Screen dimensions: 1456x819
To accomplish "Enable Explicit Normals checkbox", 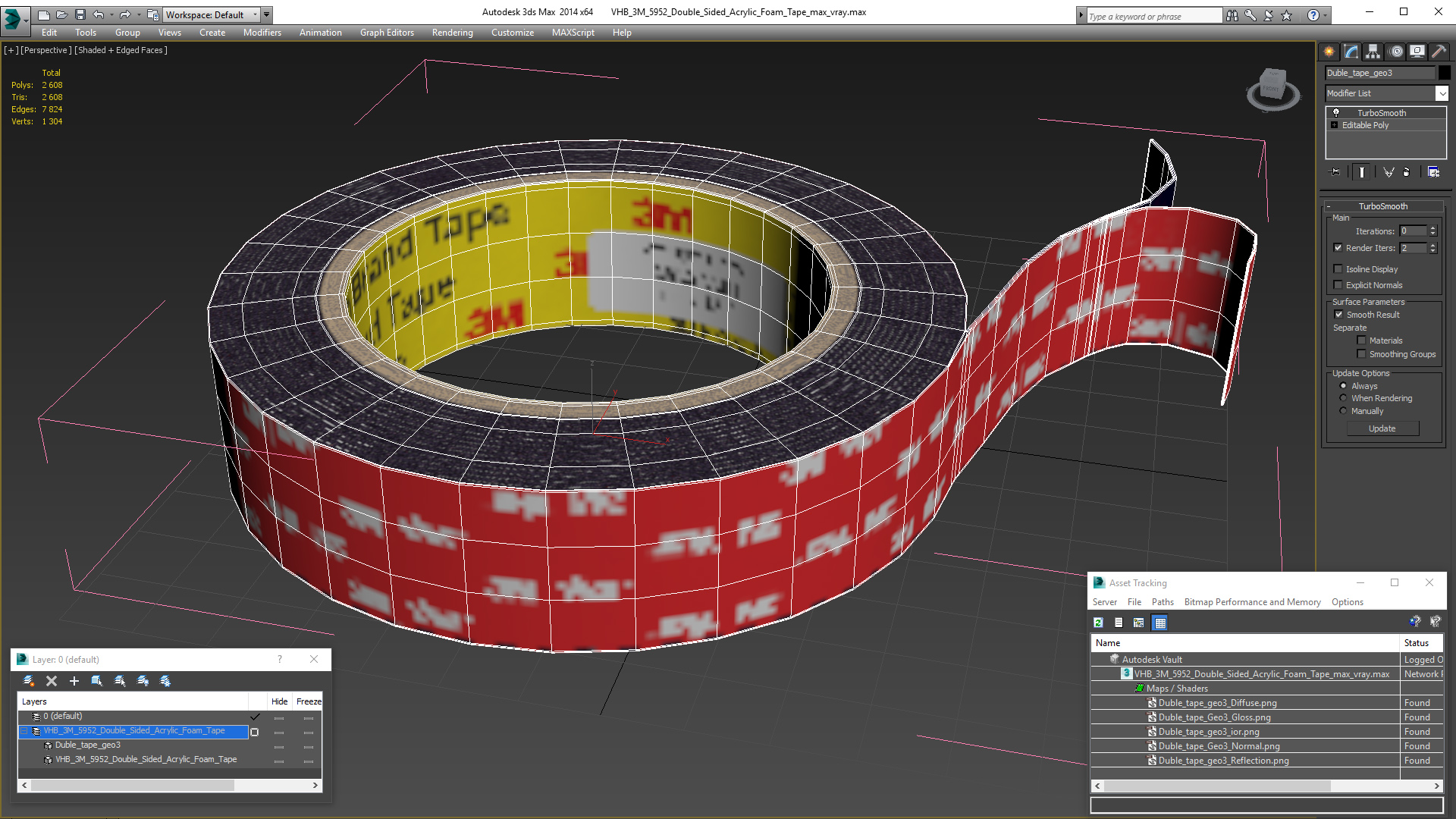I will point(1338,285).
